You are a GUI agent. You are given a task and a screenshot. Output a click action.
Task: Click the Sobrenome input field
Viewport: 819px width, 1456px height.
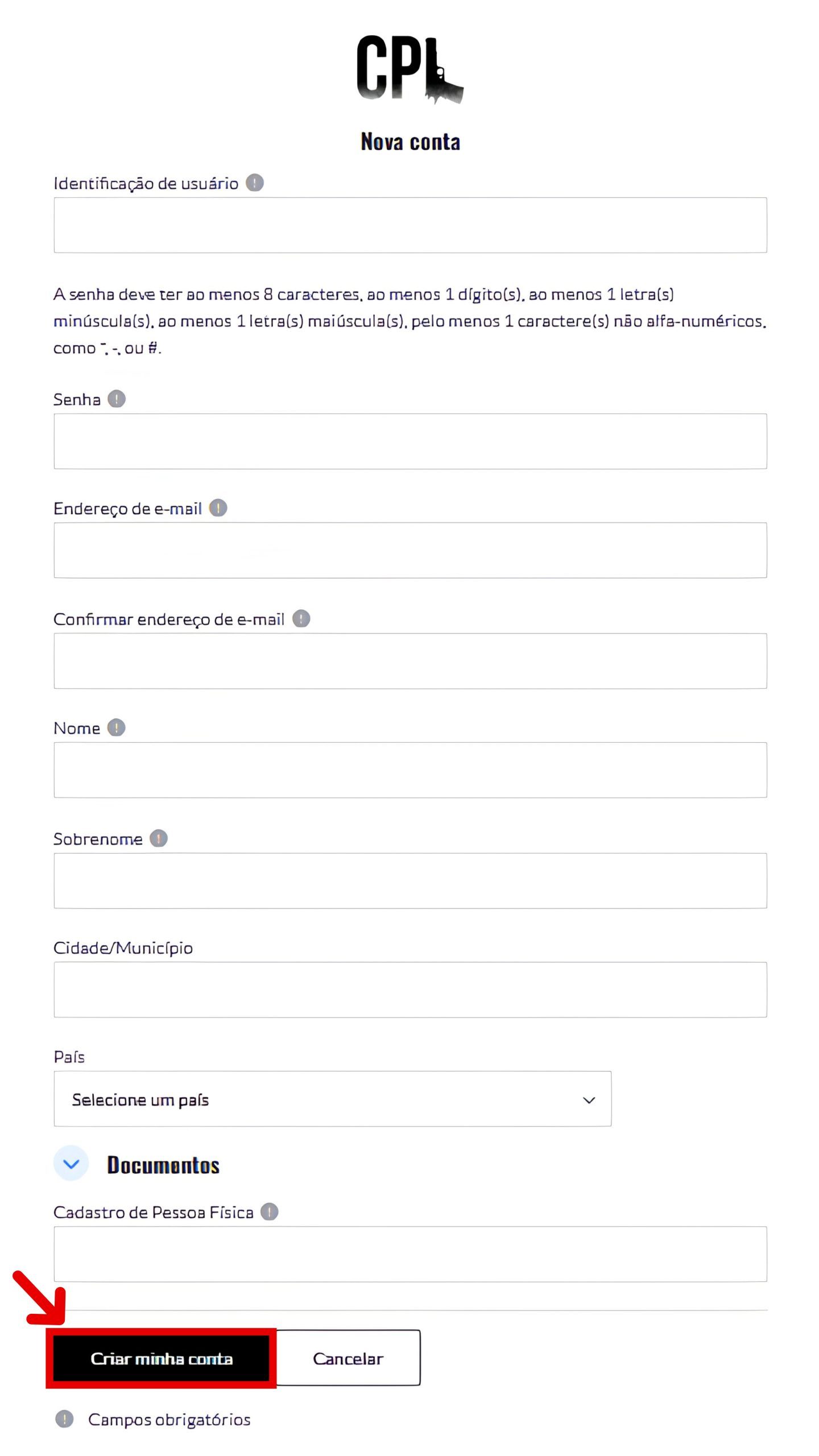pyautogui.click(x=410, y=880)
